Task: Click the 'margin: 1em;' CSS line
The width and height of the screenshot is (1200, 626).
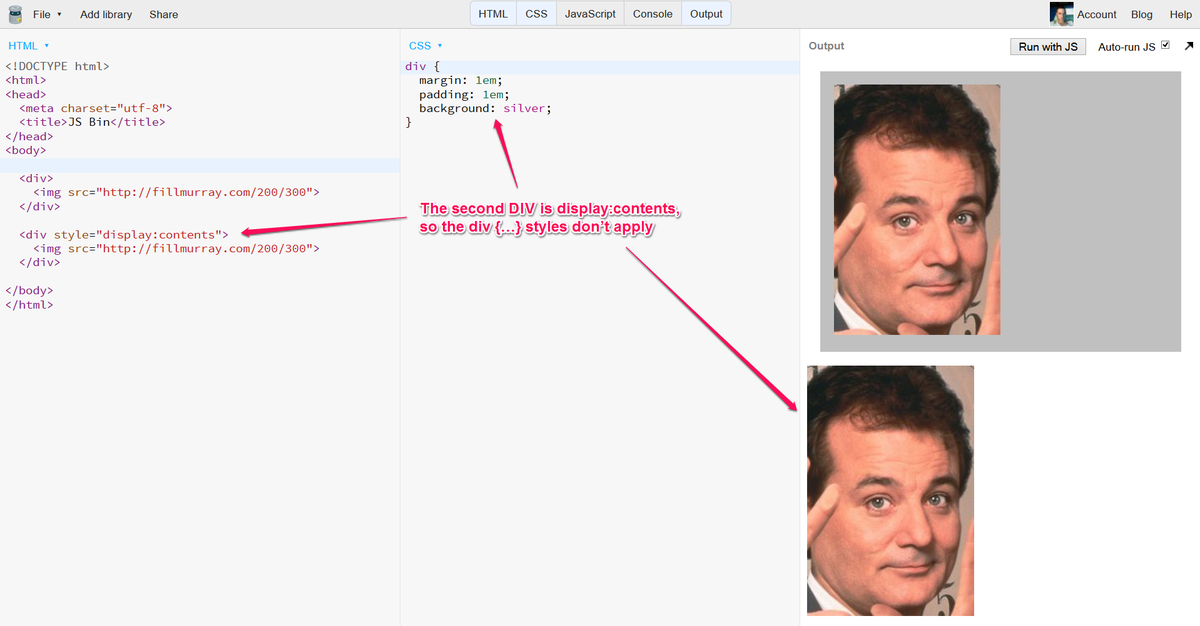Action: 460,80
